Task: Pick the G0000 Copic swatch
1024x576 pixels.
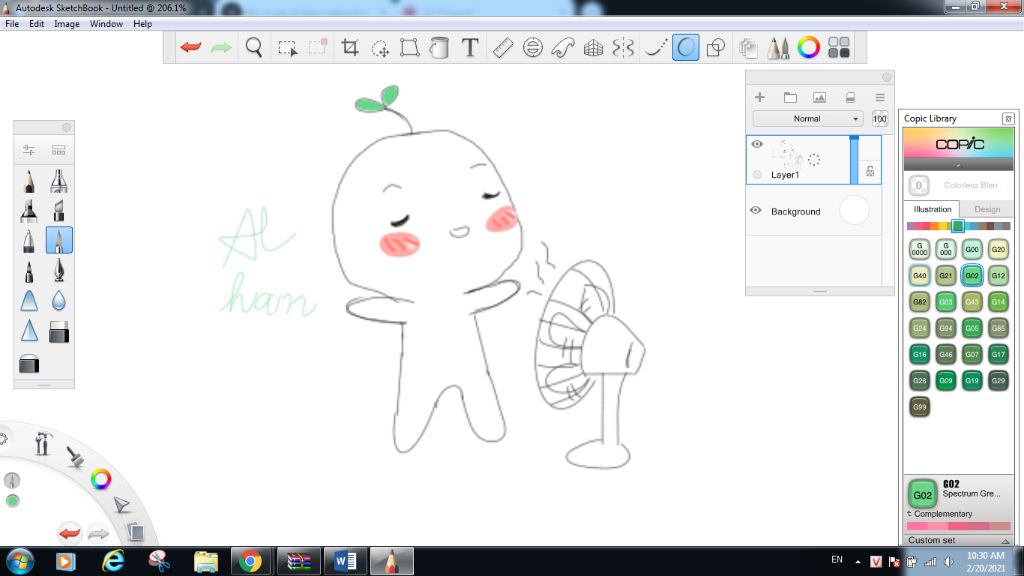Action: (x=920, y=249)
